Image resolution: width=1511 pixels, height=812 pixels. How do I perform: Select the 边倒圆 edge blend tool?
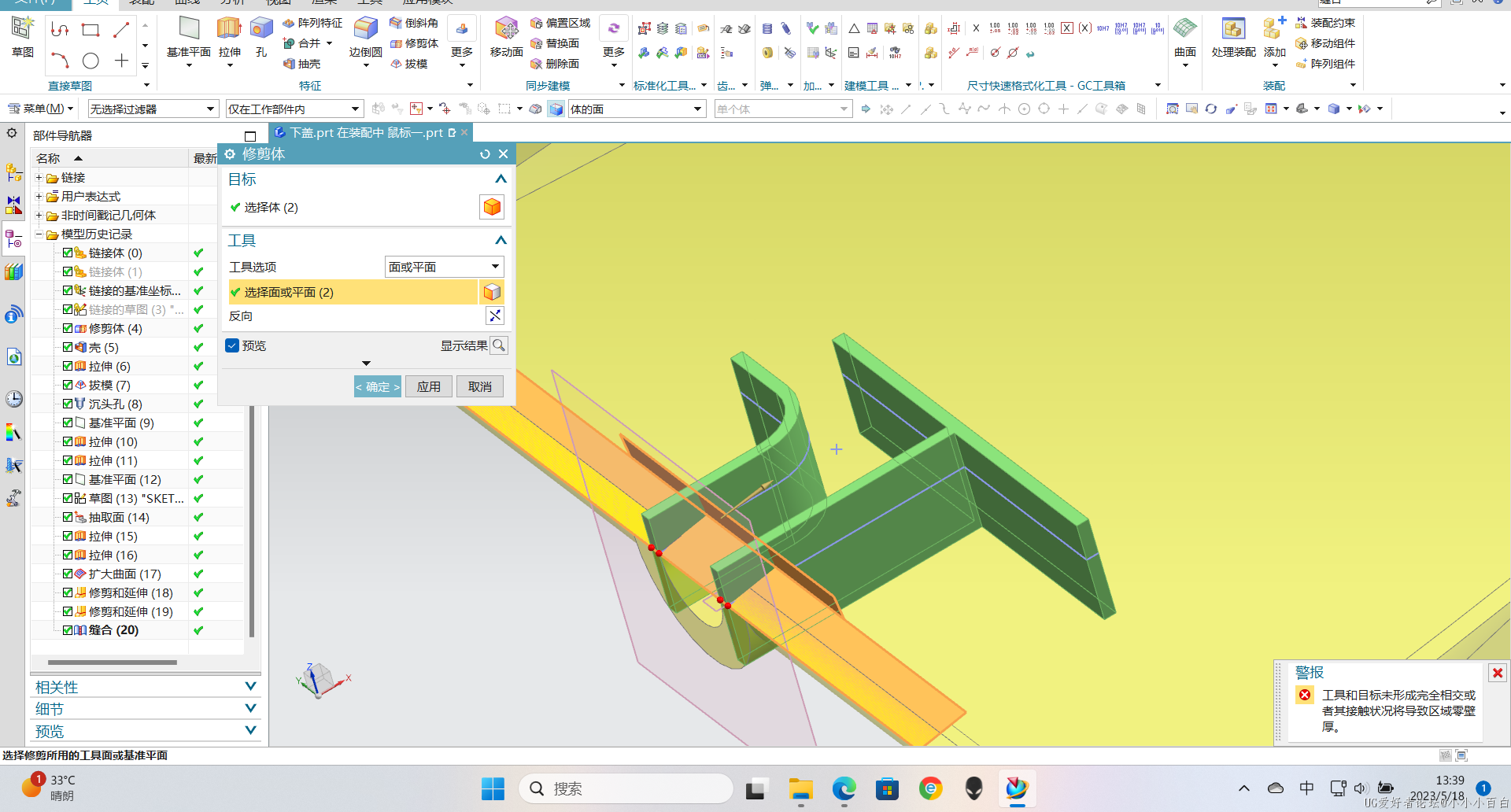(x=365, y=37)
